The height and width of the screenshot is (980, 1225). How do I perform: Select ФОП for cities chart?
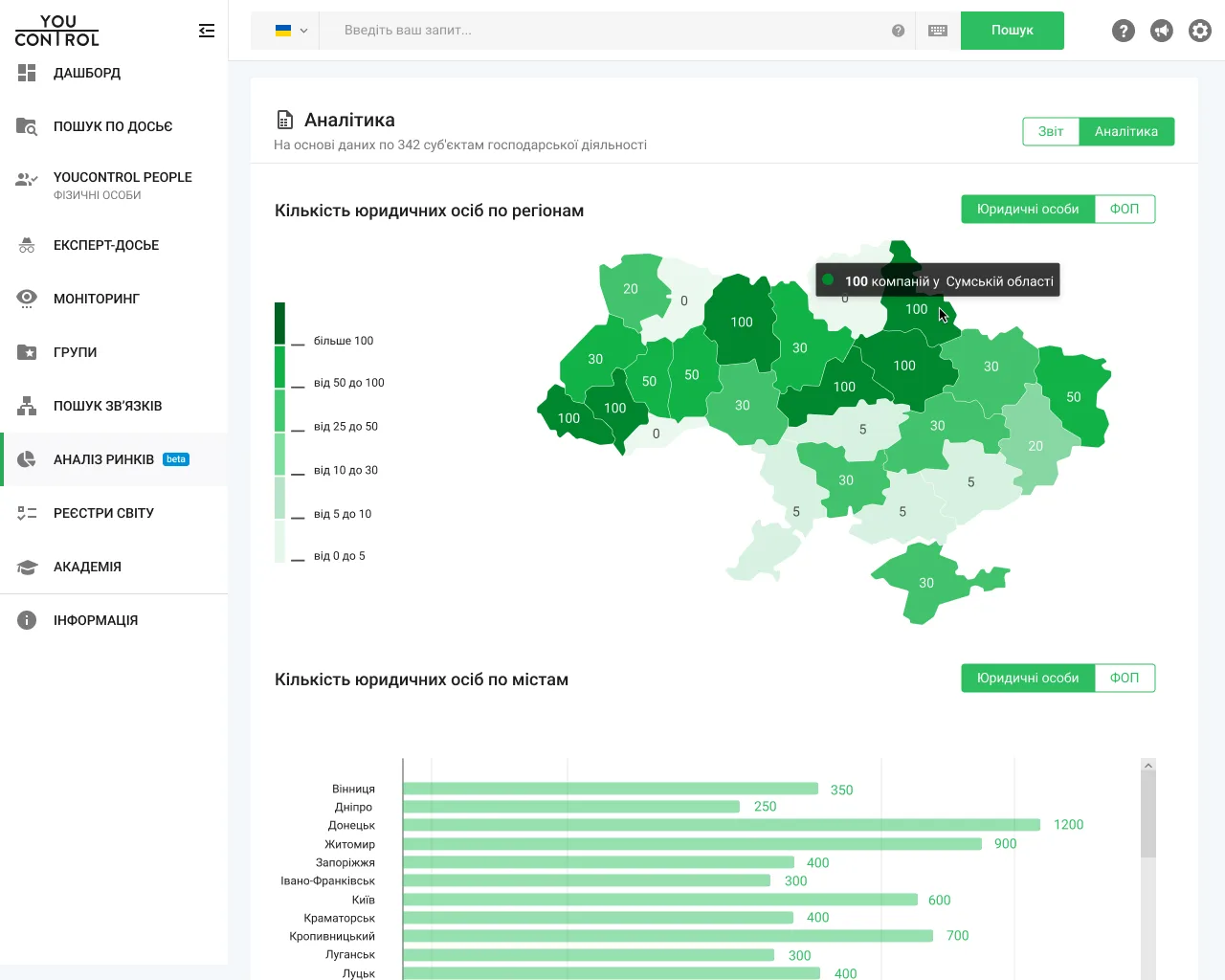(x=1125, y=678)
